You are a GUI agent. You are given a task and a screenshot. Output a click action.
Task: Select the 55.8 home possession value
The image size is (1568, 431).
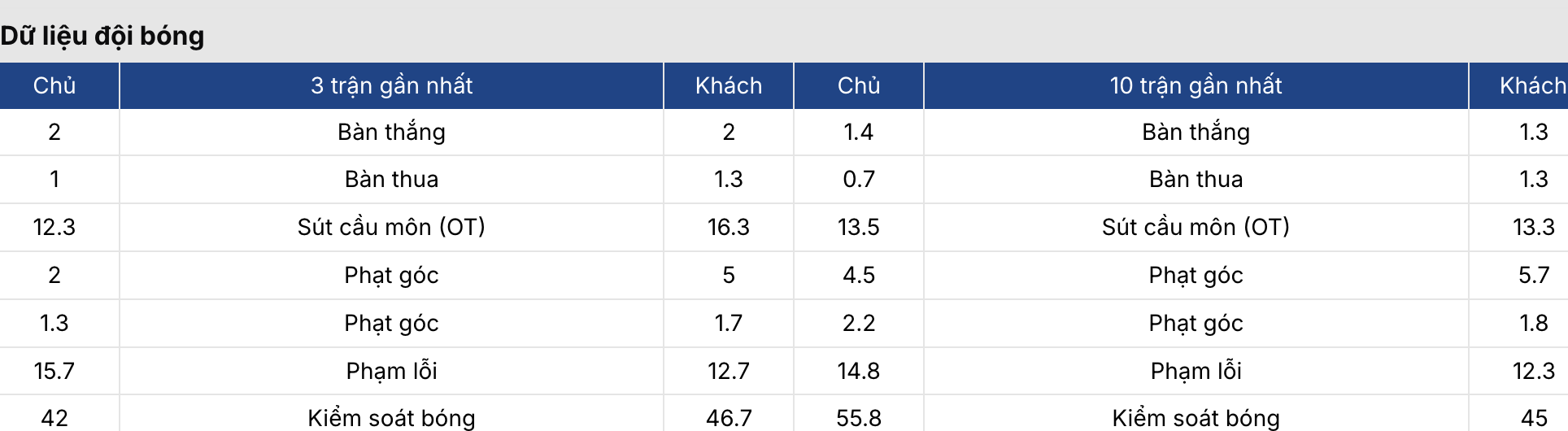pyautogui.click(x=858, y=418)
